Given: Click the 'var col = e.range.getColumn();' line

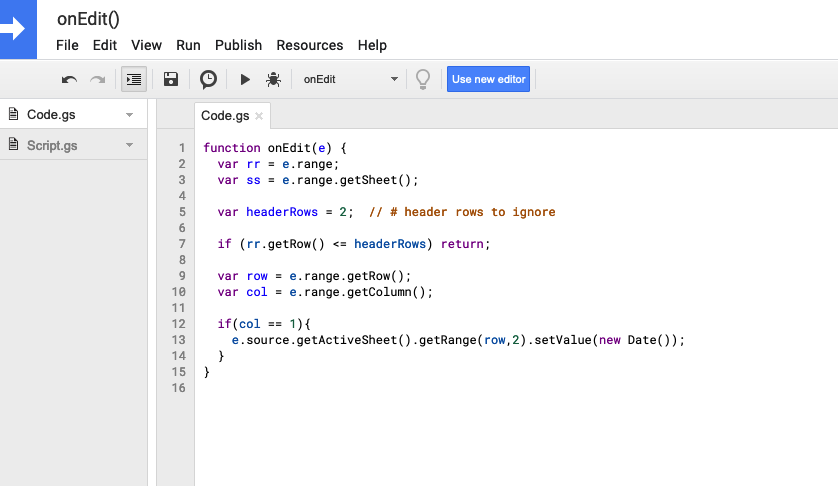Looking at the screenshot, I should pyautogui.click(x=325, y=292).
